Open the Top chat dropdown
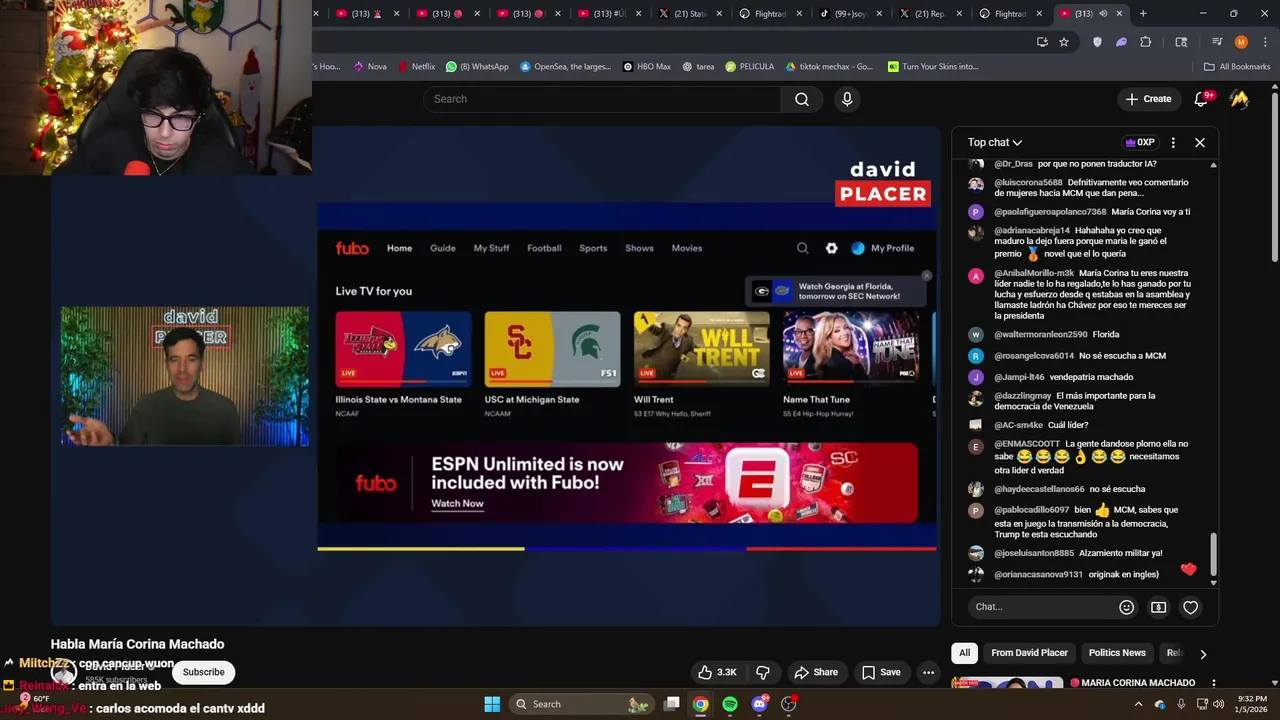 [994, 142]
